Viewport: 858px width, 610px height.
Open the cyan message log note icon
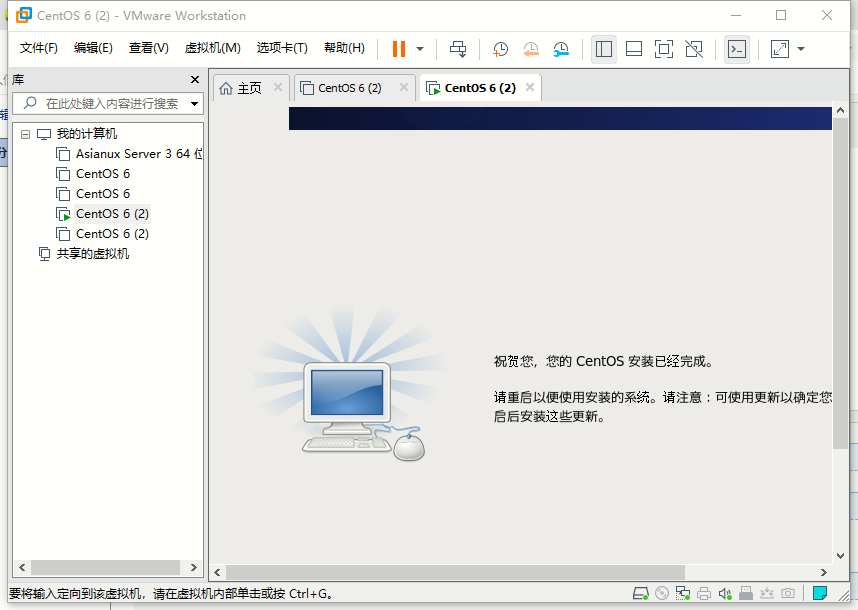[x=820, y=594]
